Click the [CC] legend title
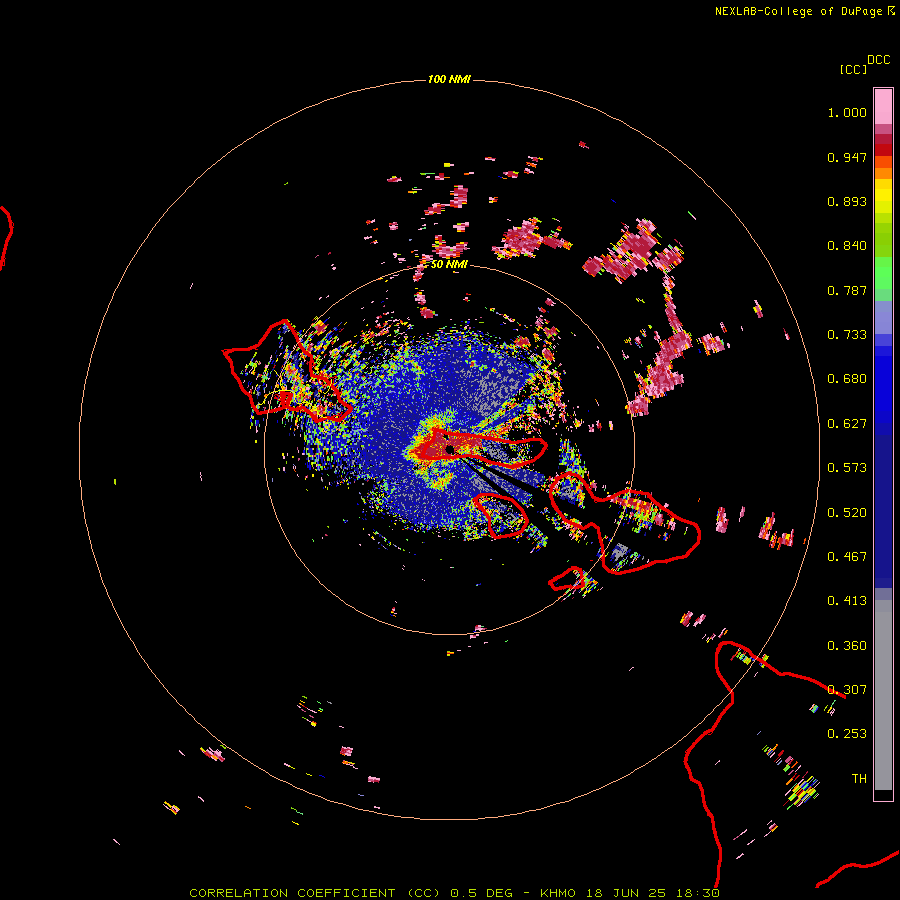The image size is (900, 900). (853, 69)
